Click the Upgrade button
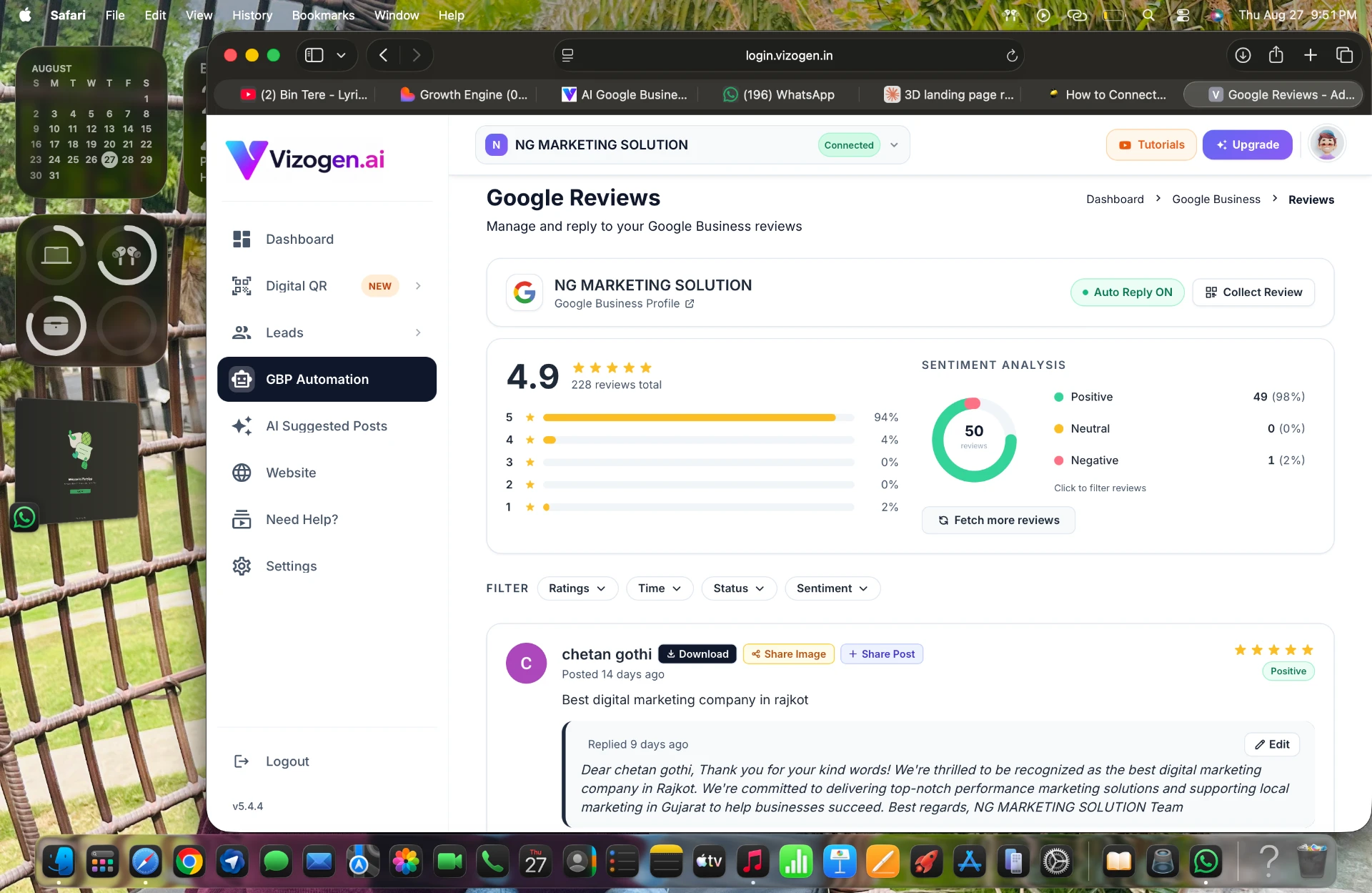The width and height of the screenshot is (1372, 893). [1248, 145]
